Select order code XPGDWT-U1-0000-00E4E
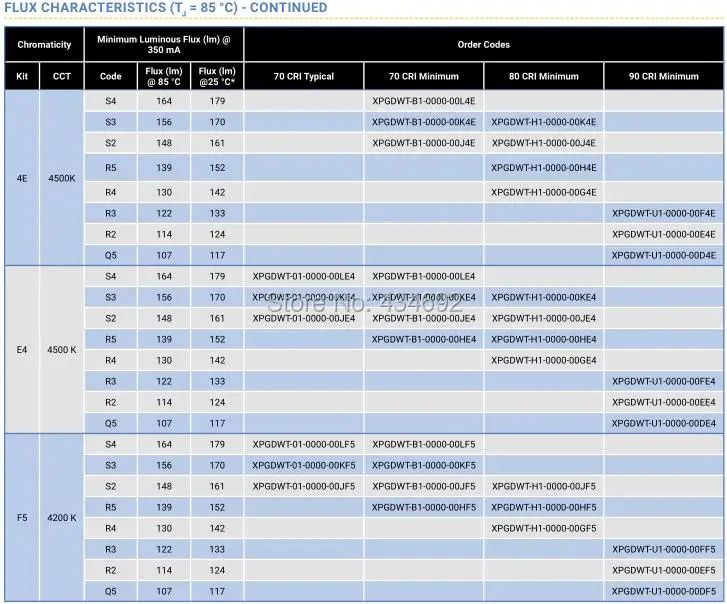 coord(663,235)
